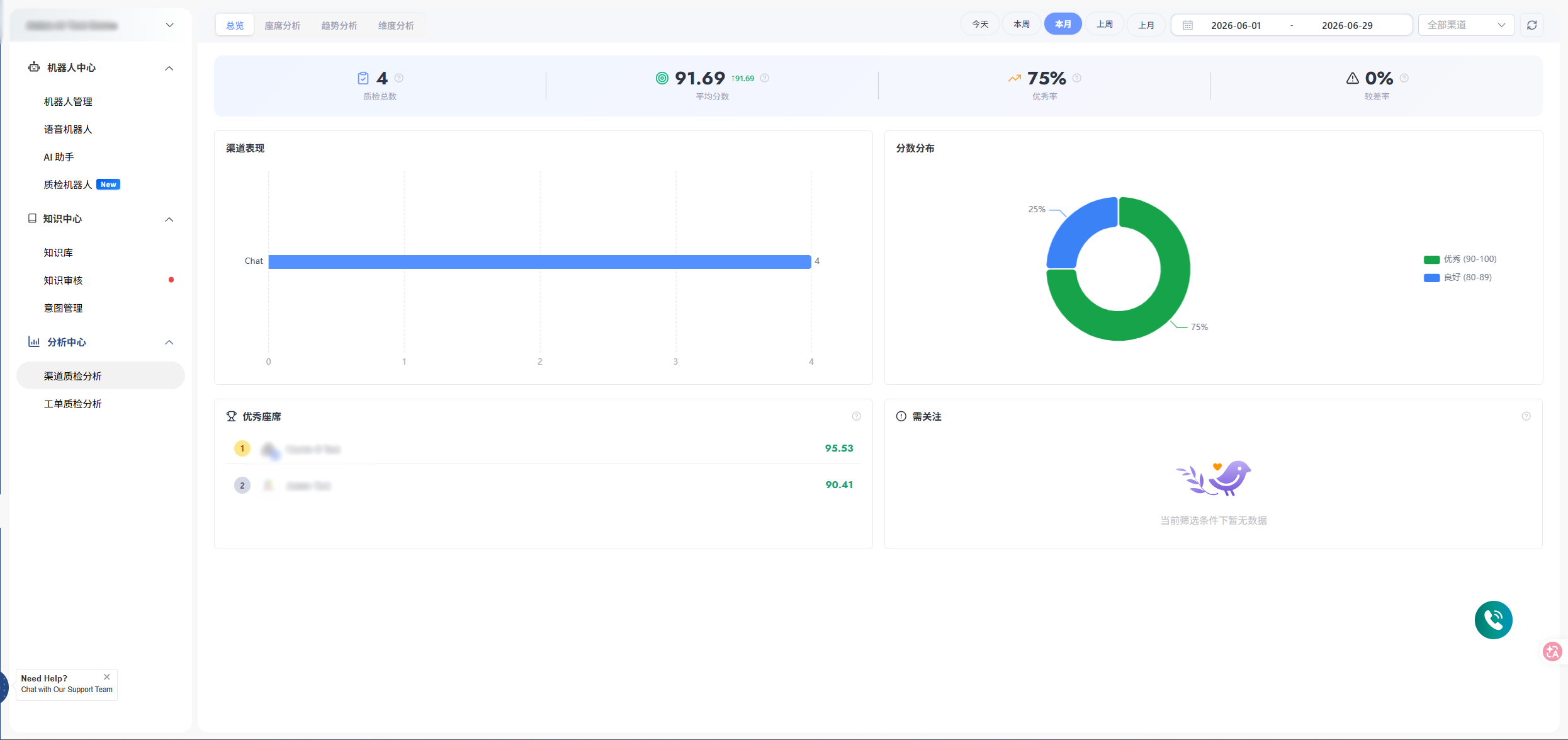The height and width of the screenshot is (740, 1568).
Task: Click the trophy icon in 优秀座席 header
Action: tap(232, 416)
